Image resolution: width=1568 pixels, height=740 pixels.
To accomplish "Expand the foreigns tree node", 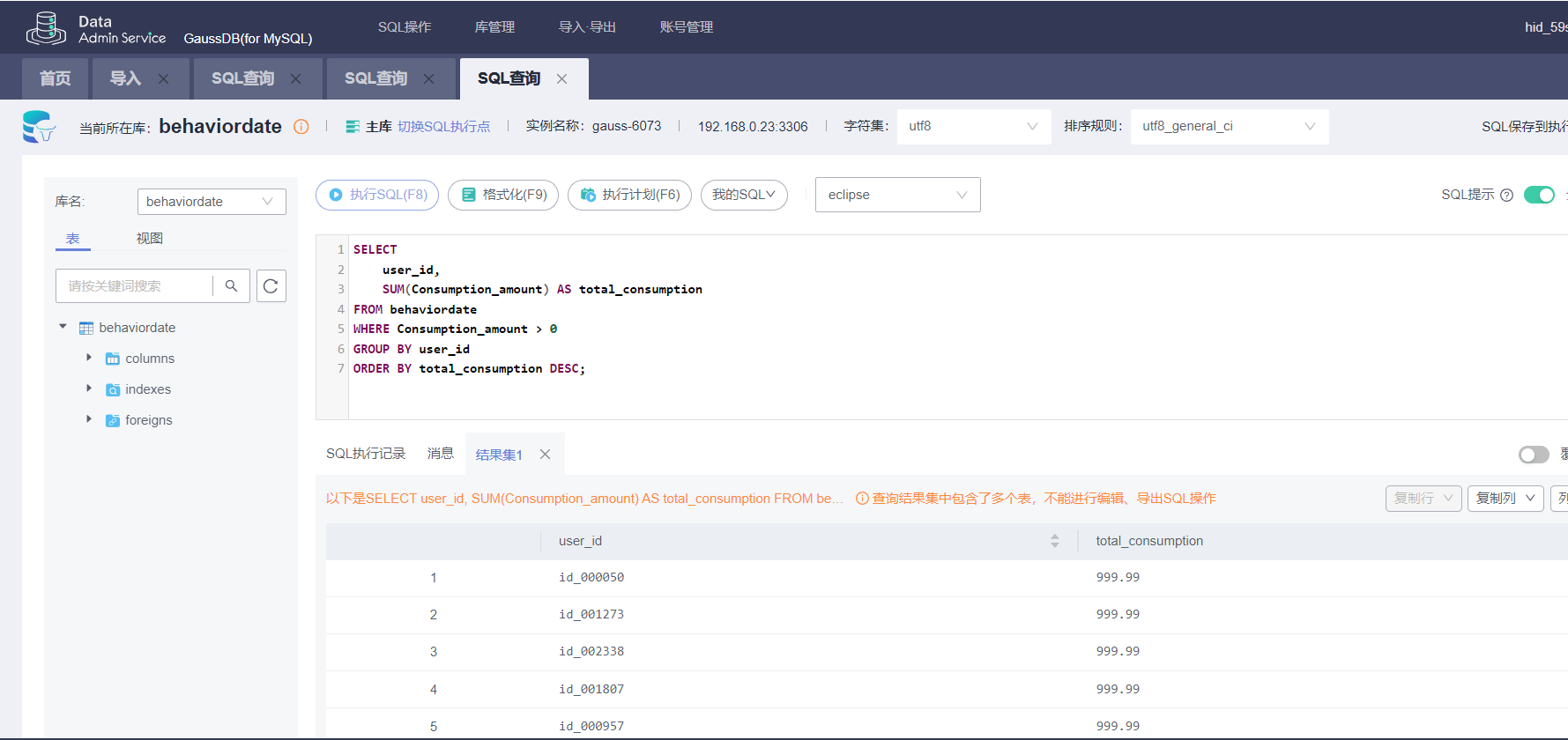I will pyautogui.click(x=89, y=419).
